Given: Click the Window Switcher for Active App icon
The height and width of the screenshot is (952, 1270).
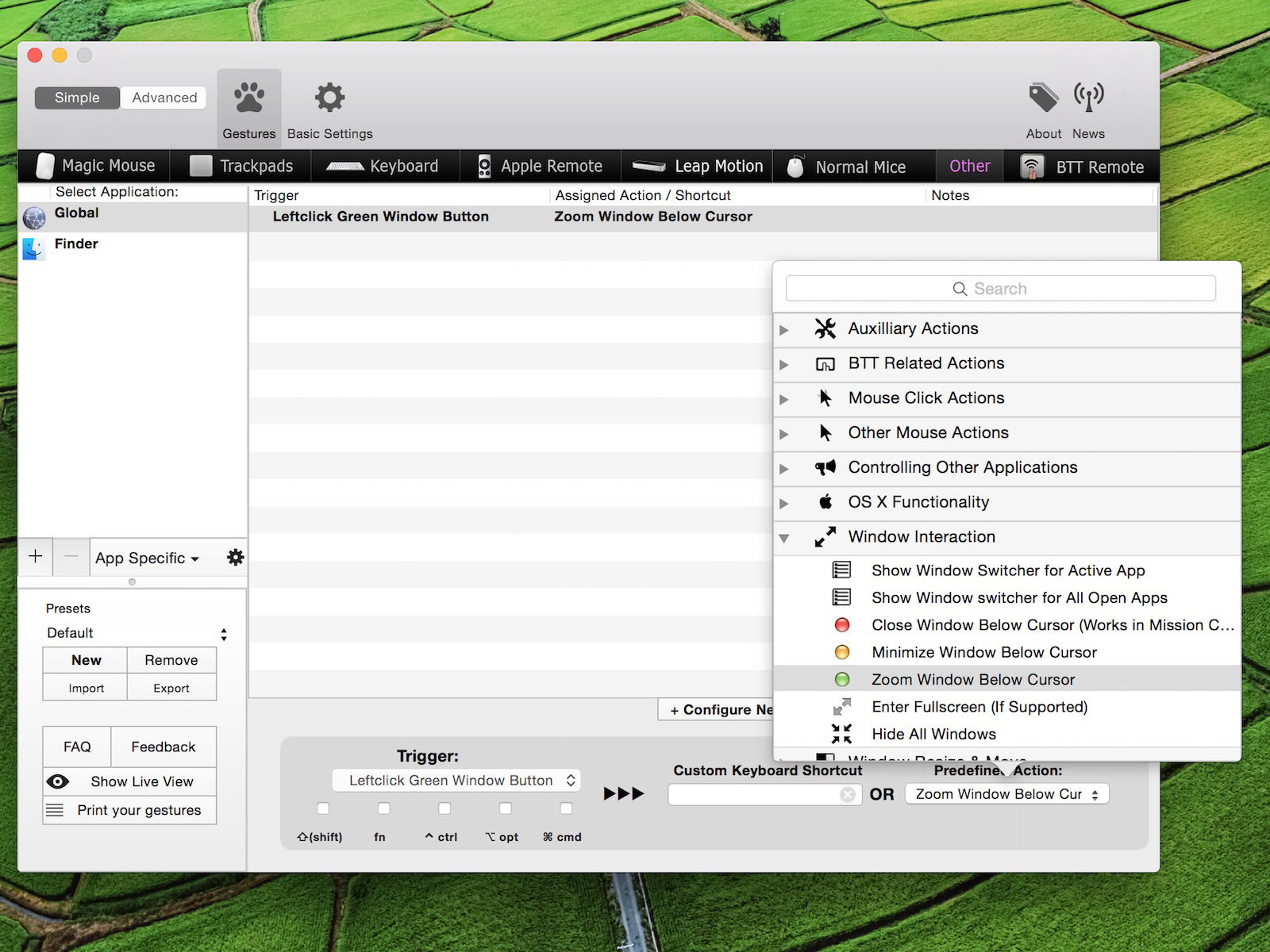Looking at the screenshot, I should tap(842, 570).
